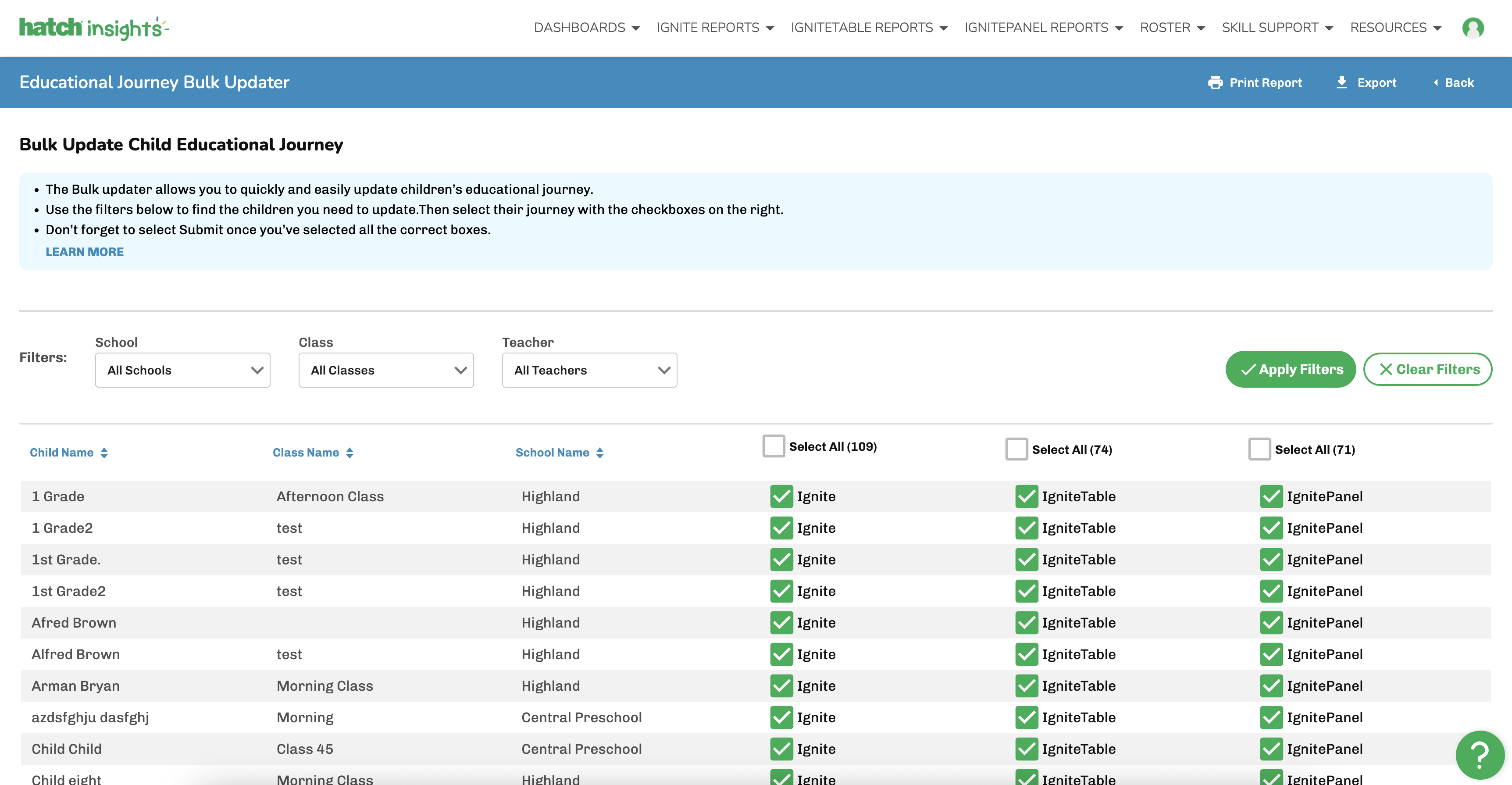The image size is (1512, 785).
Task: Expand the All Classes dropdown
Action: click(386, 370)
